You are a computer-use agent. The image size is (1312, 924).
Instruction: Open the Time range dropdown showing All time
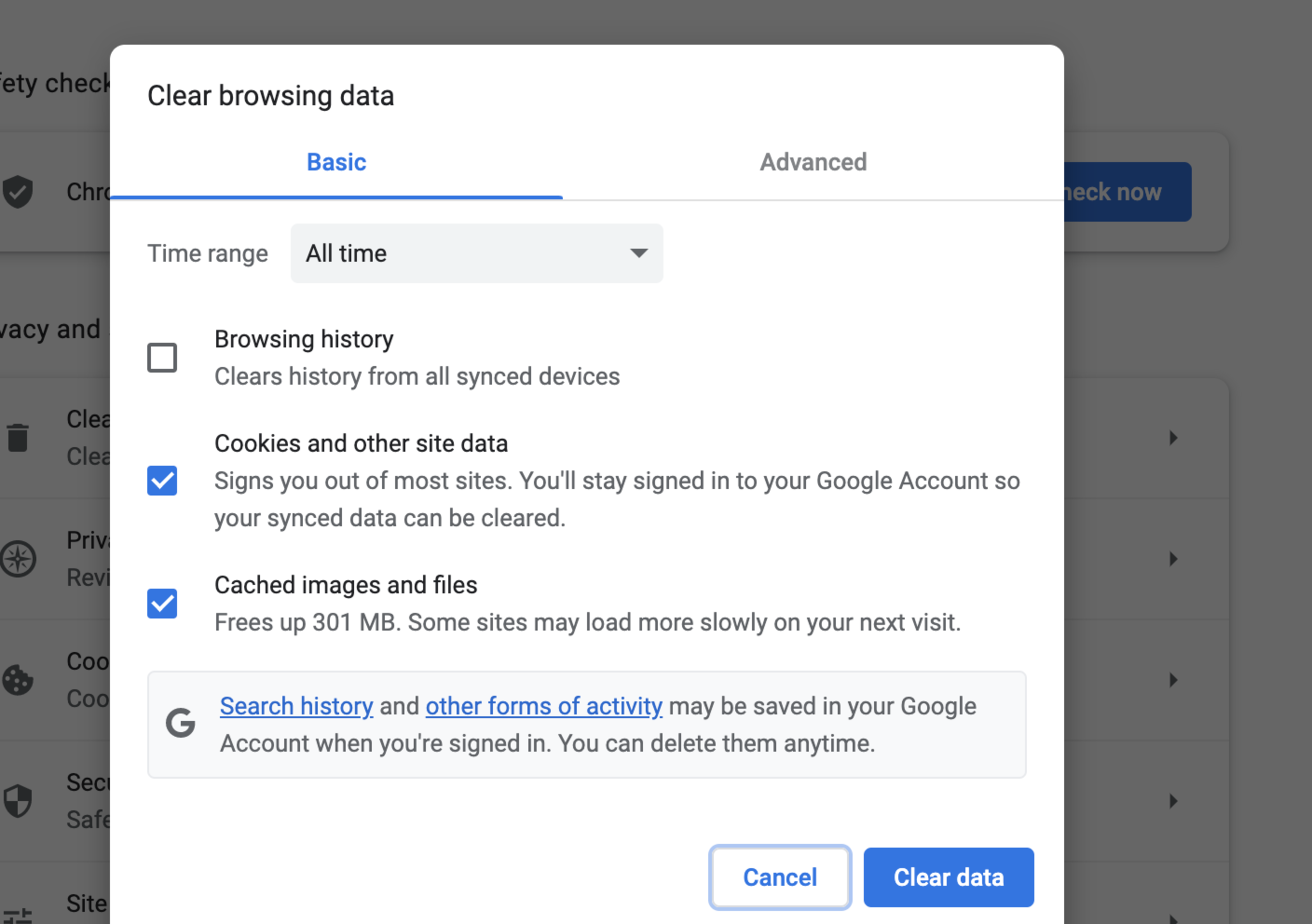[476, 253]
